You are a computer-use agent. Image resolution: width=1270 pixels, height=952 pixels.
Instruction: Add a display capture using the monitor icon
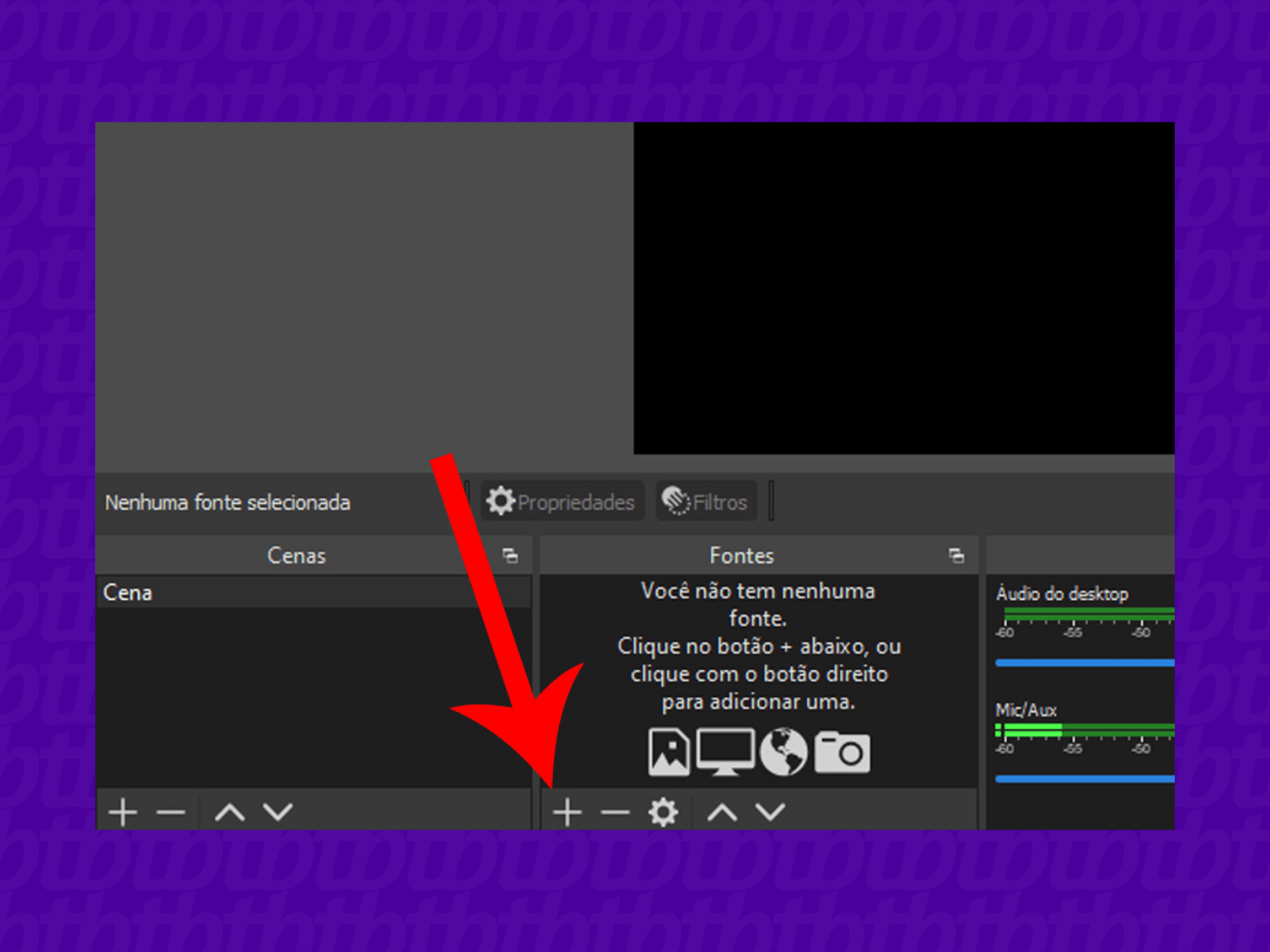pyautogui.click(x=725, y=751)
